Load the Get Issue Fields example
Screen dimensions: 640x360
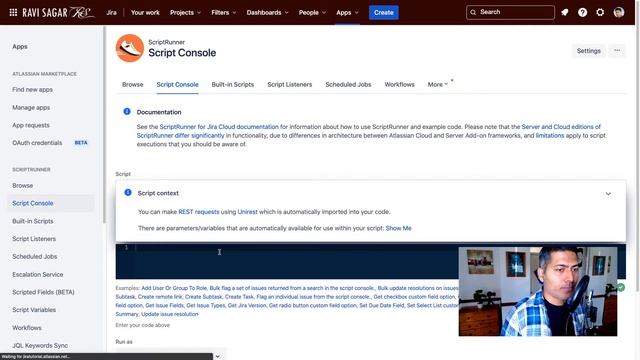(164, 305)
